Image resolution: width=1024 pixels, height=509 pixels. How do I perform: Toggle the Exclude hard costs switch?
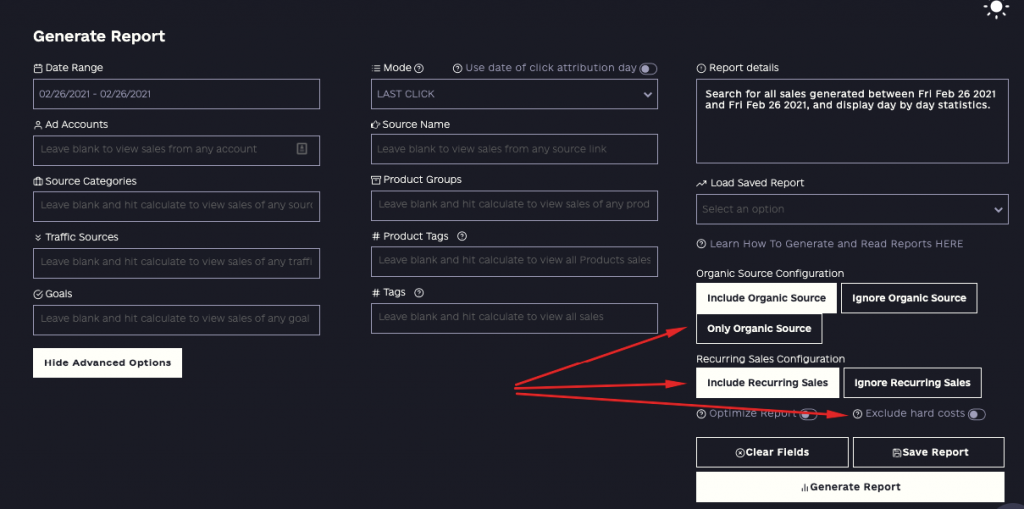[976, 414]
